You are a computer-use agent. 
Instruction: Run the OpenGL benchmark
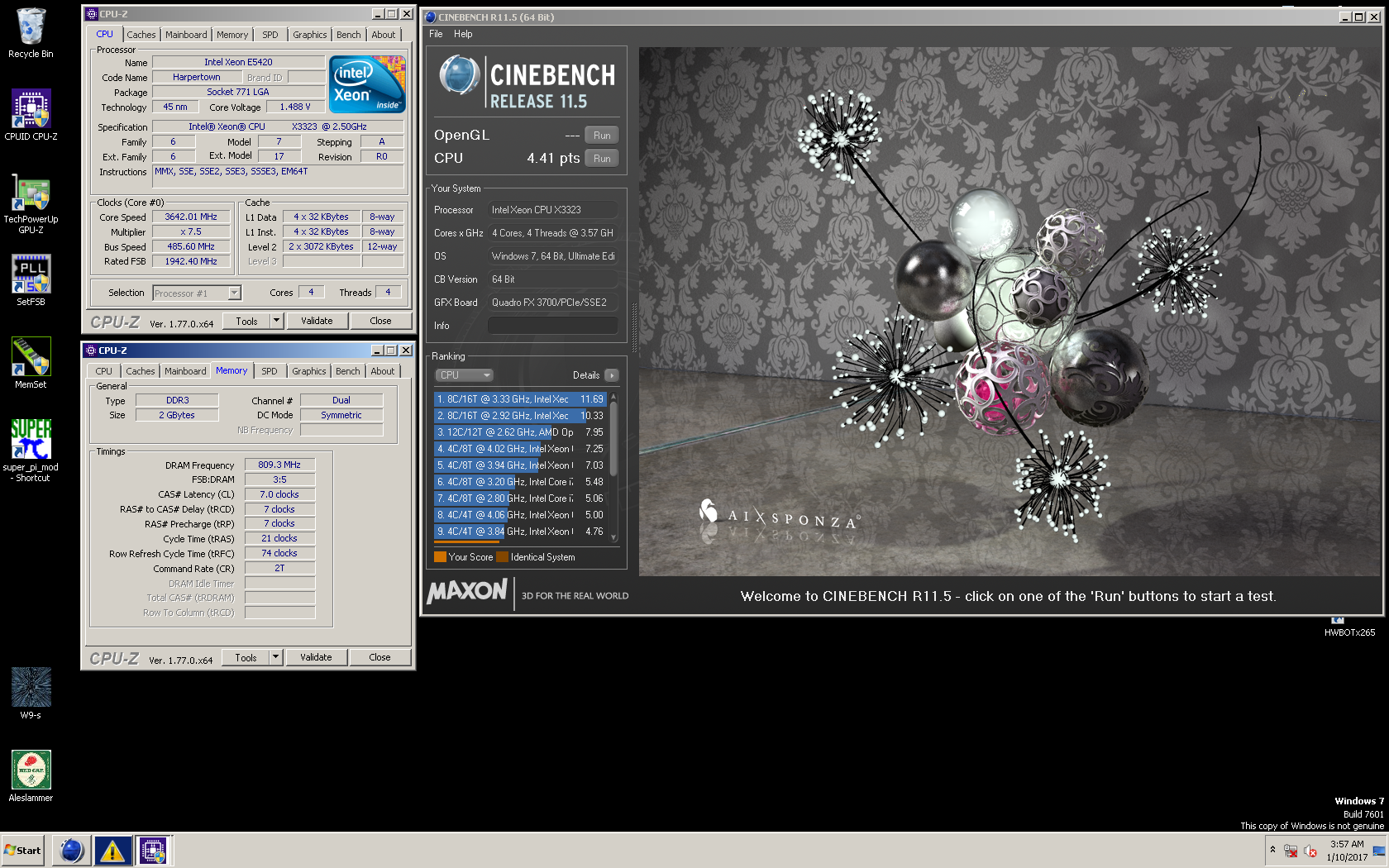(602, 136)
